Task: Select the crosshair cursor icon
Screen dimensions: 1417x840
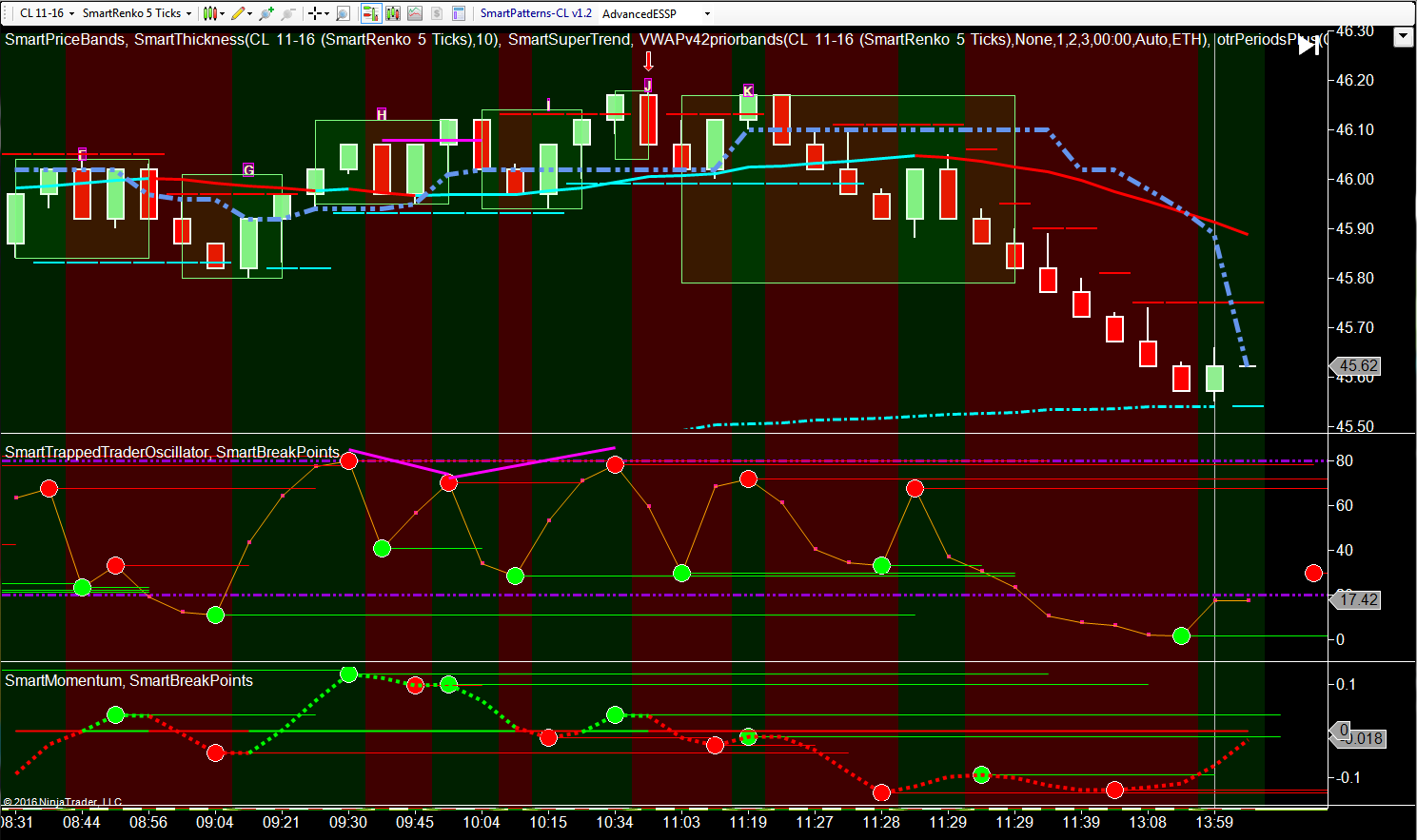Action: coord(314,13)
